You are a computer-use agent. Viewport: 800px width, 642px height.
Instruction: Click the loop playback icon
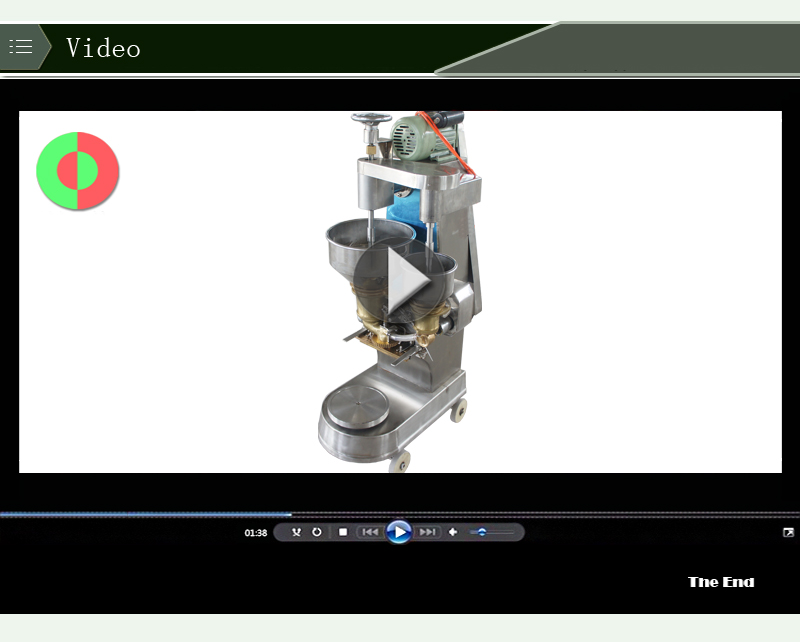coord(317,533)
